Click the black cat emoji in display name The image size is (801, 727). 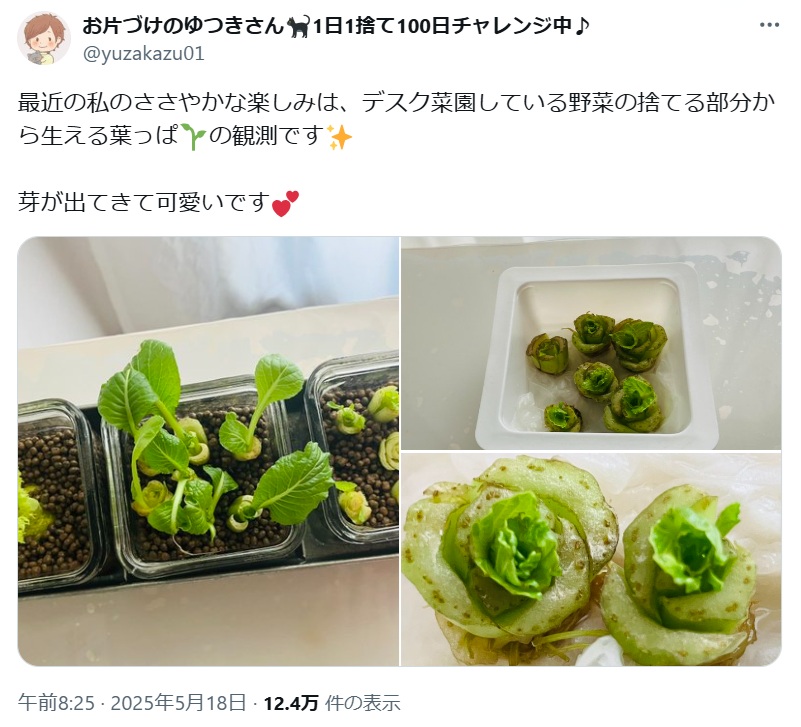tap(298, 26)
